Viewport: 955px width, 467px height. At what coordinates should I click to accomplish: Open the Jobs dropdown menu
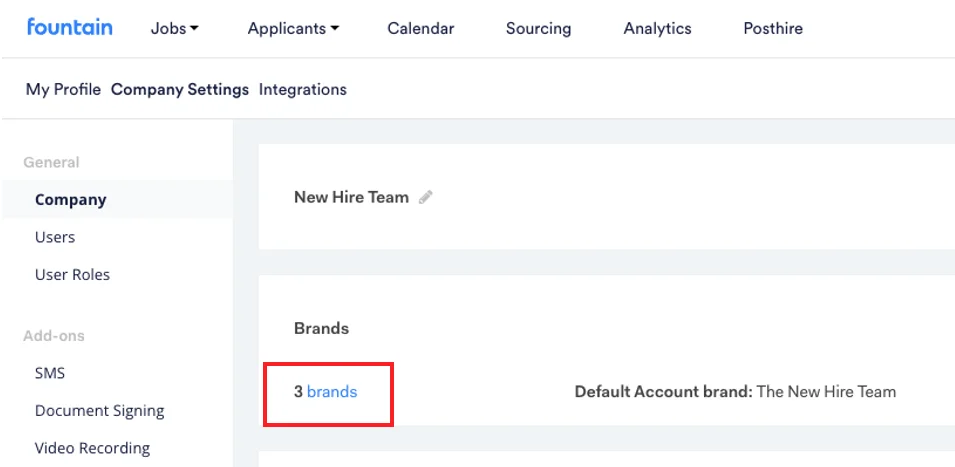pyautogui.click(x=175, y=29)
